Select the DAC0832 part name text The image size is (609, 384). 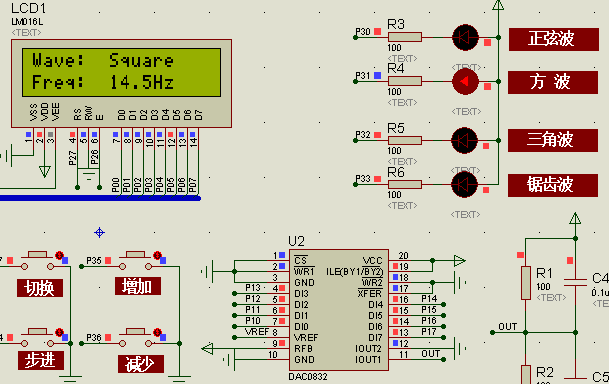(x=308, y=377)
